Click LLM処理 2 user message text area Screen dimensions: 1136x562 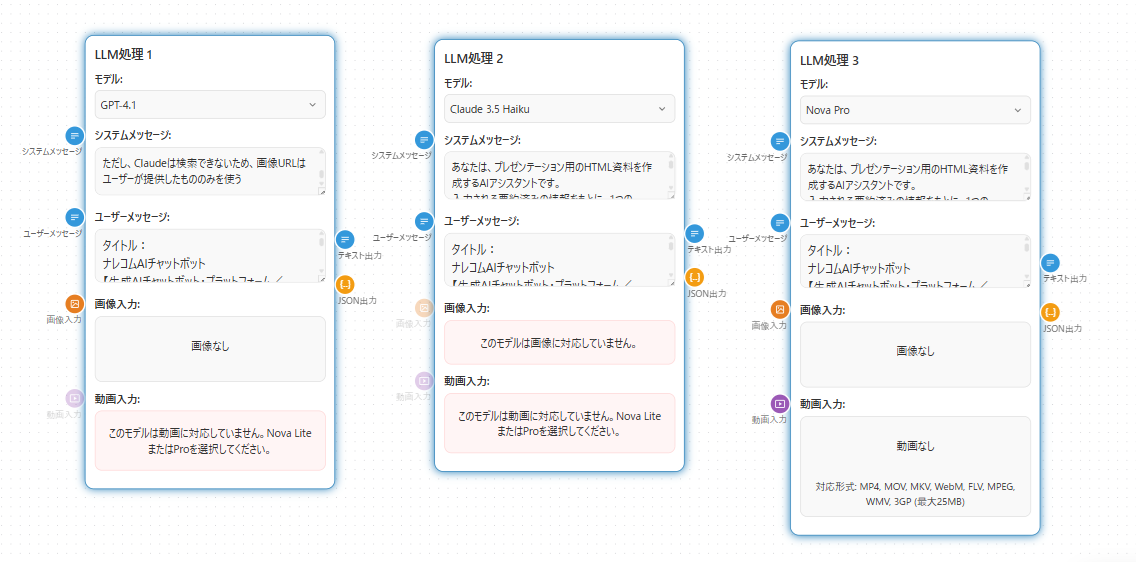coord(559,259)
